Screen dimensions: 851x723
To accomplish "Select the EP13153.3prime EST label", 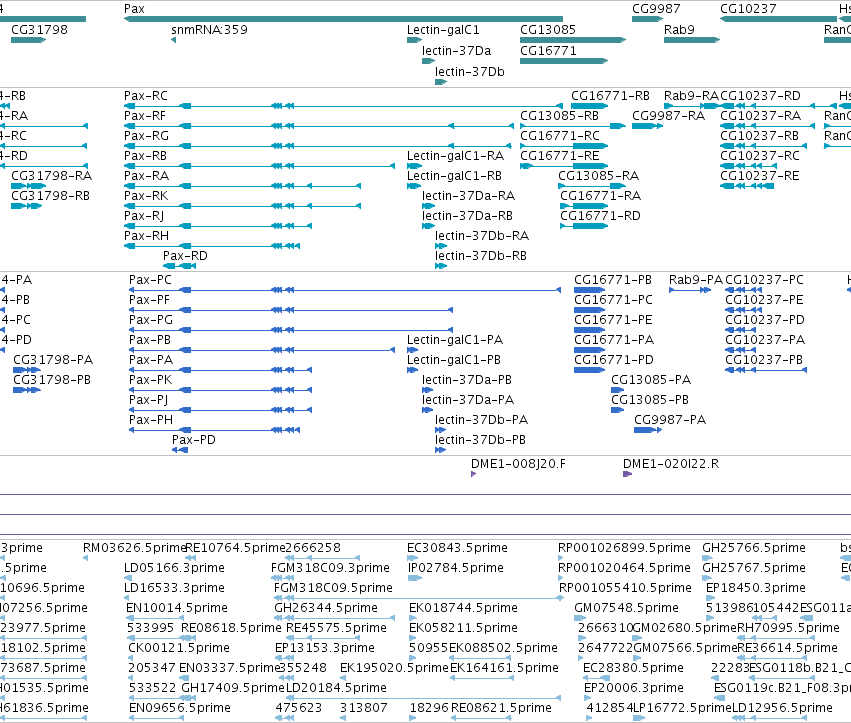I will tap(325, 648).
